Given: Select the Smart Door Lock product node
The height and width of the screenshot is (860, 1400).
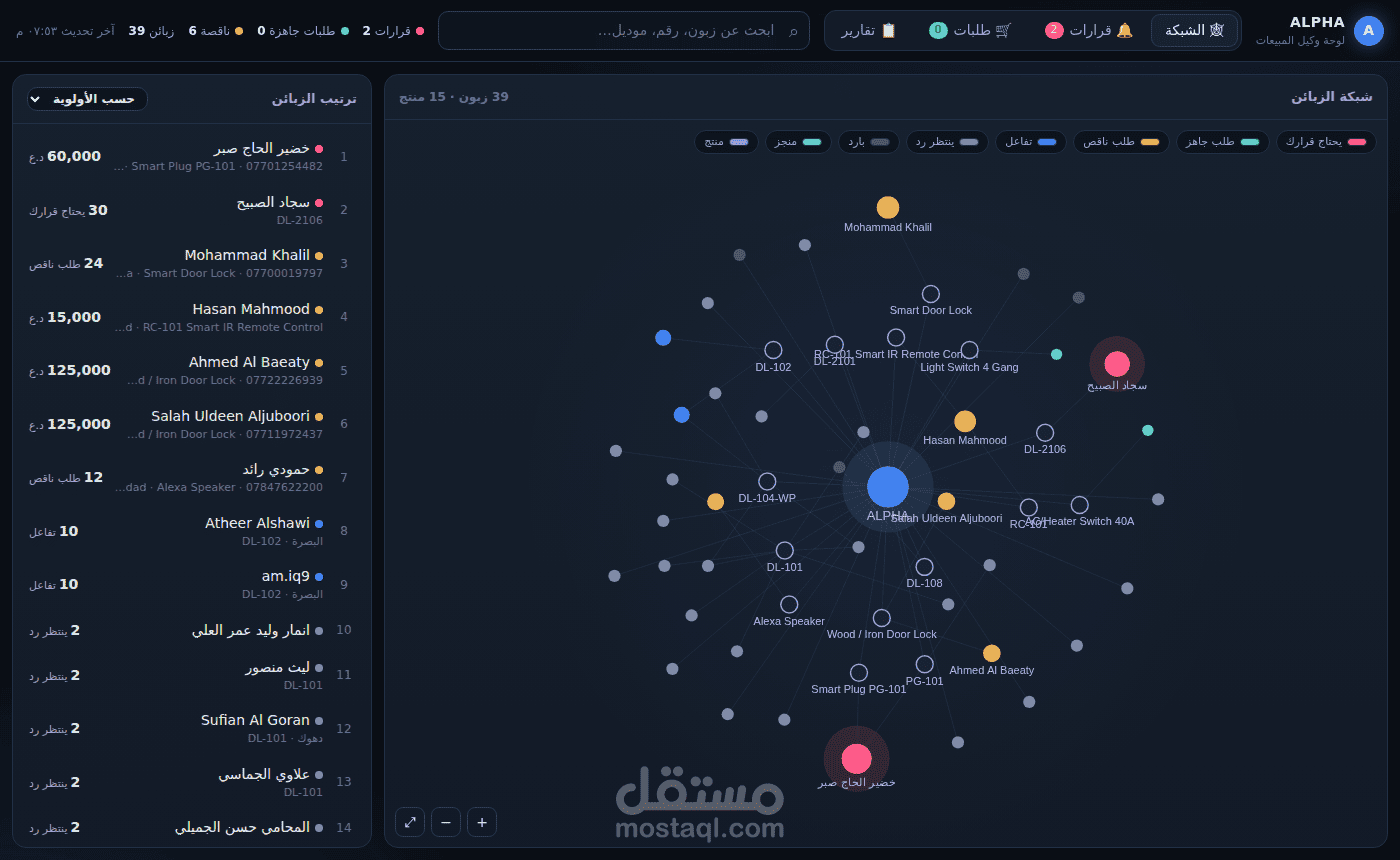Looking at the screenshot, I should (x=930, y=294).
